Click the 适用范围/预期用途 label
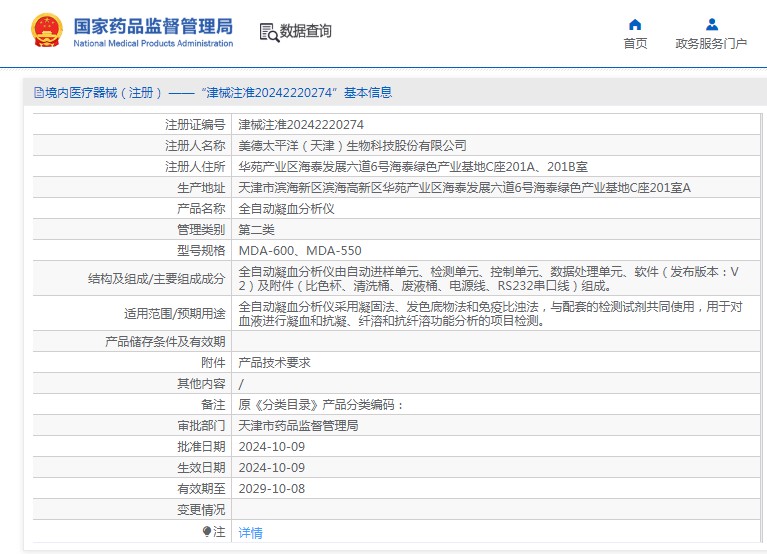 click(175, 313)
